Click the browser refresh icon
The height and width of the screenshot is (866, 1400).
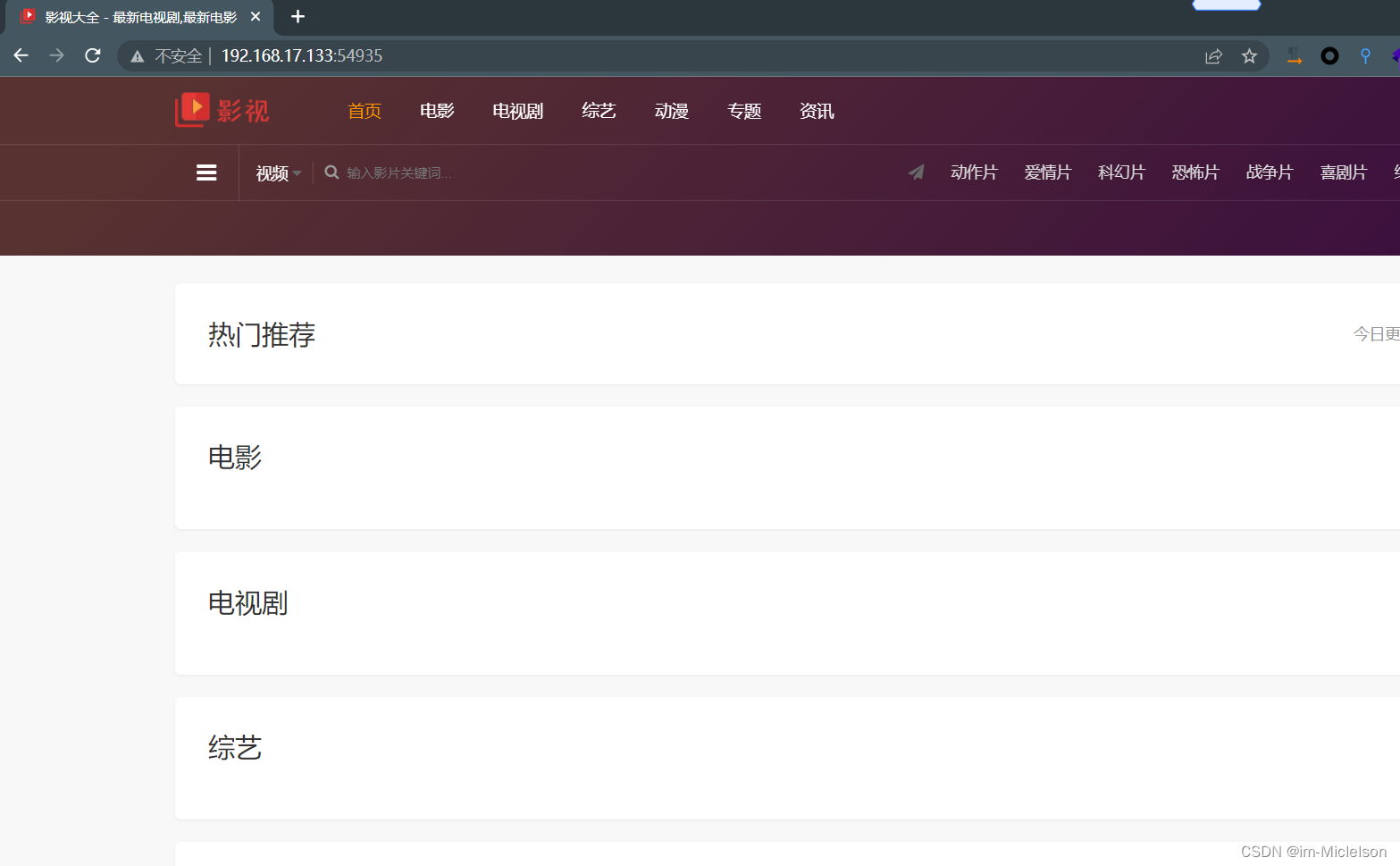tap(92, 55)
